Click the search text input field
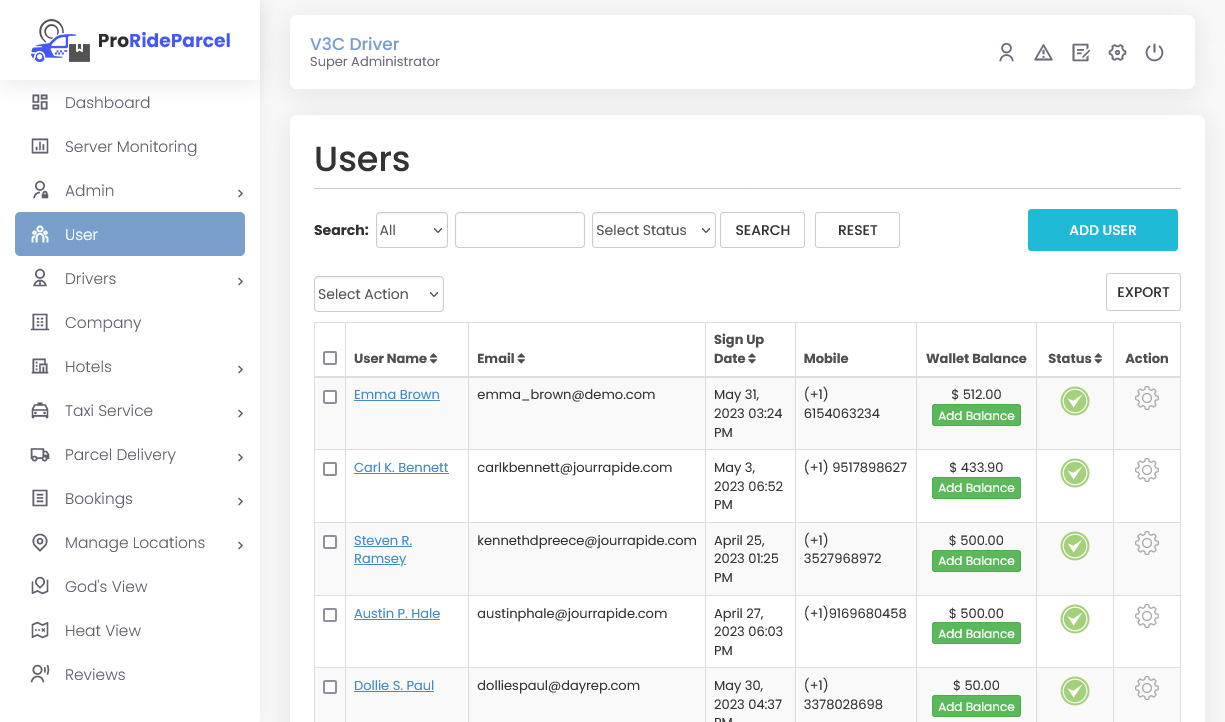Screen dimensions: 1225x722 (520, 230)
